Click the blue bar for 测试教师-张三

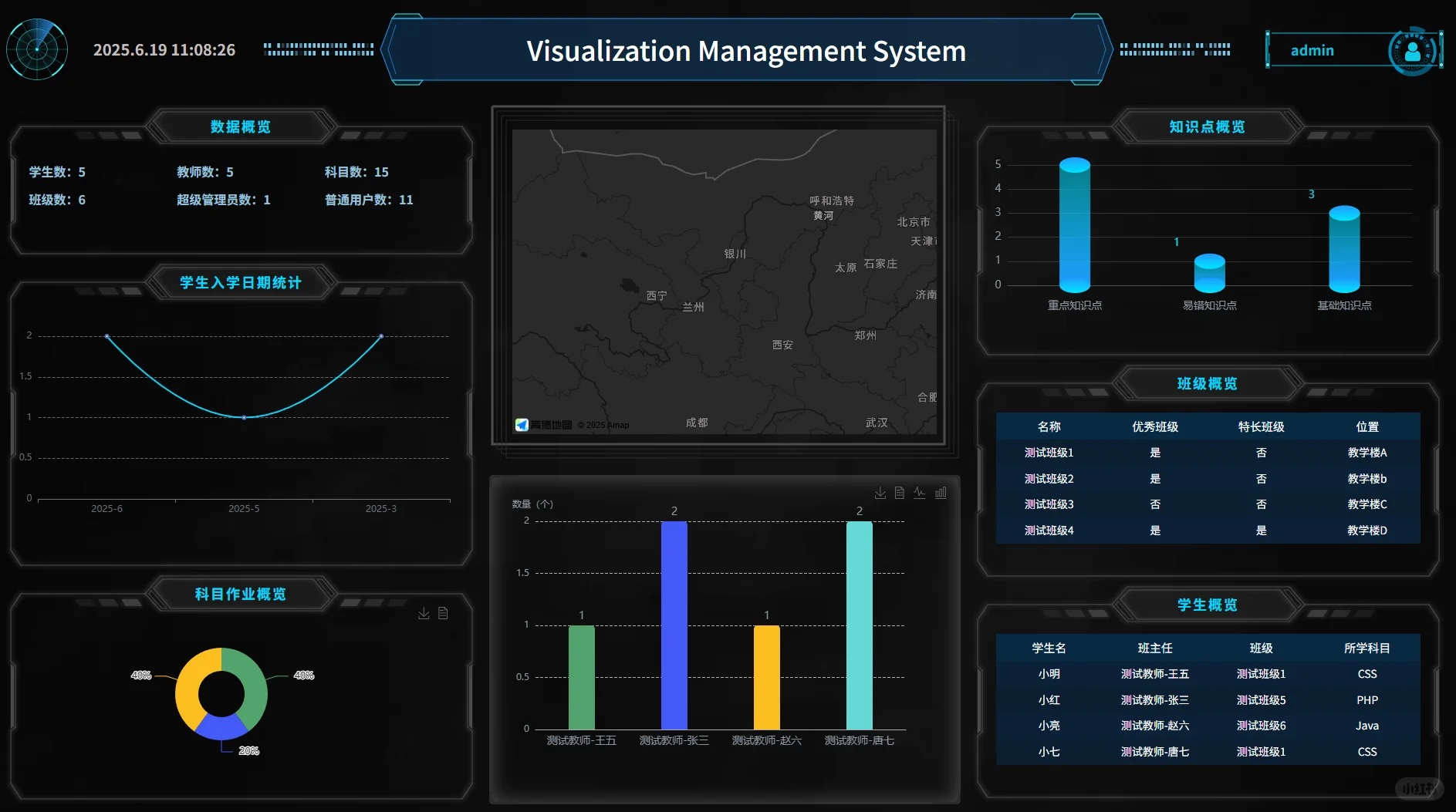674,625
